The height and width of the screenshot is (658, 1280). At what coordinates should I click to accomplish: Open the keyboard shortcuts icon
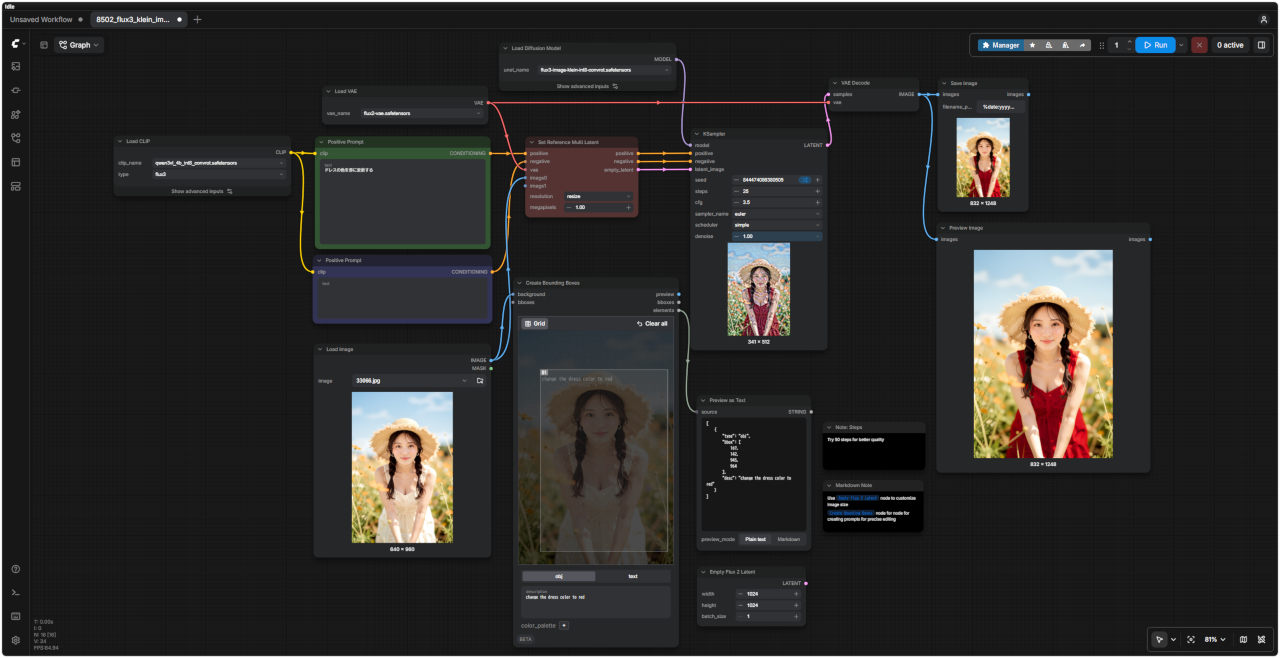[x=16, y=616]
